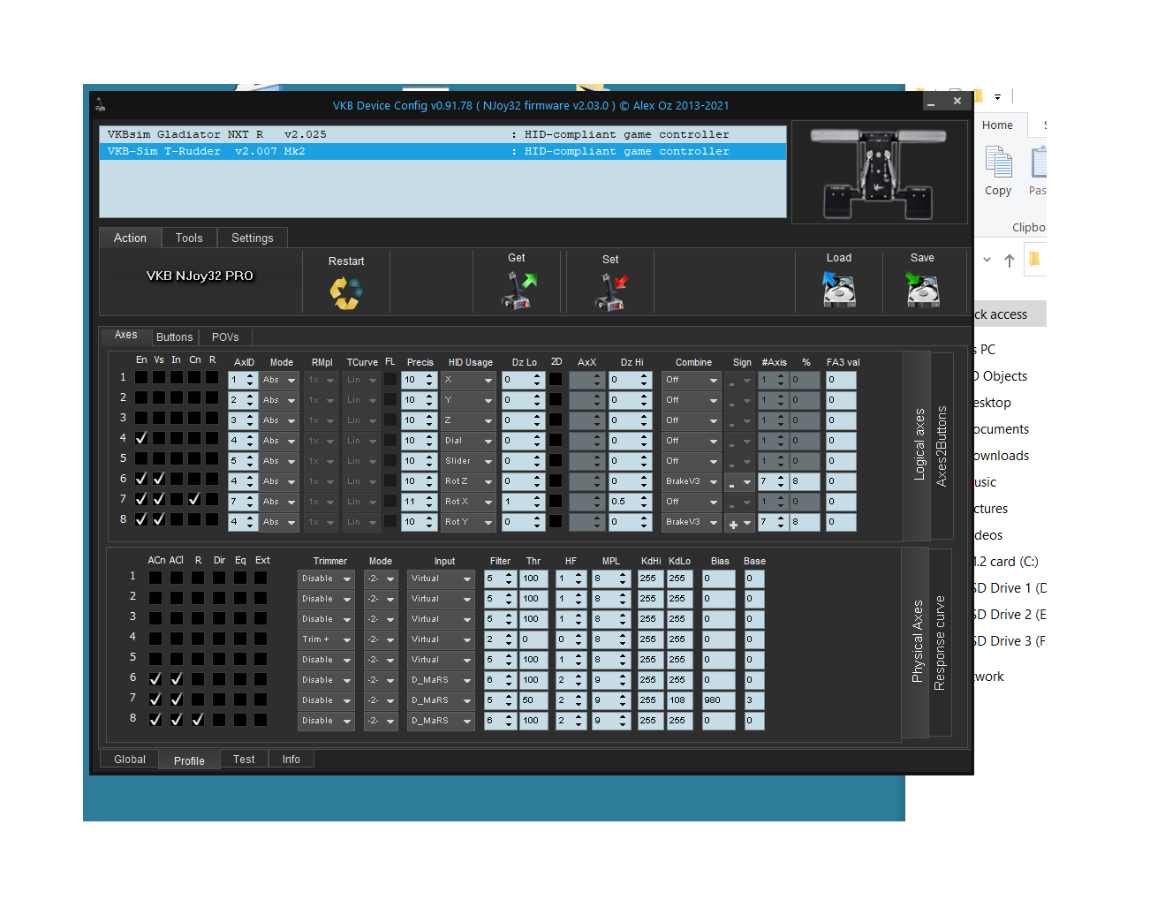Screen dimensions: 1165x900
Task: Click the T-Rudder pedals device image
Action: (x=878, y=172)
